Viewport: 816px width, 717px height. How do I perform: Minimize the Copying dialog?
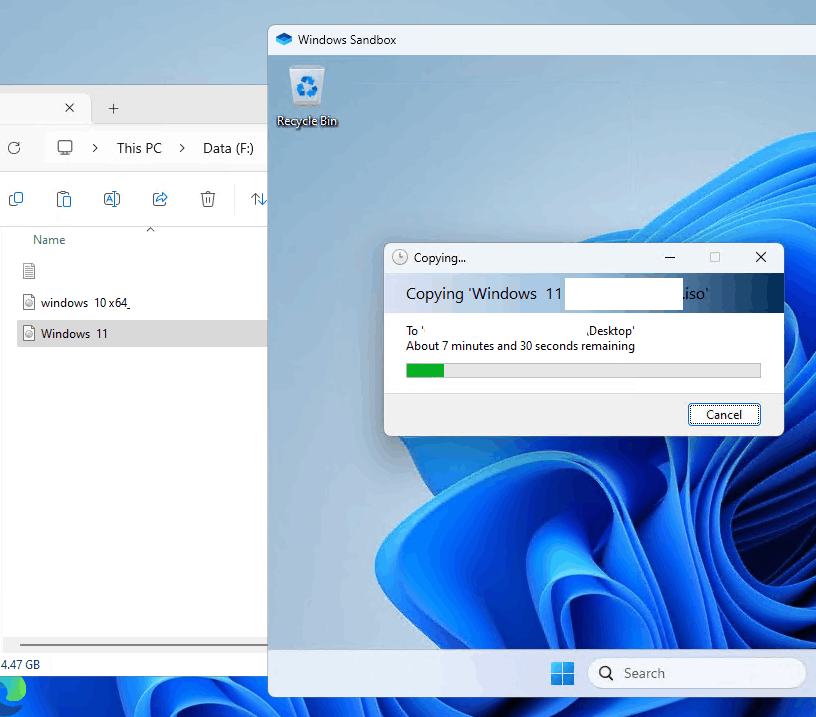[670, 258]
